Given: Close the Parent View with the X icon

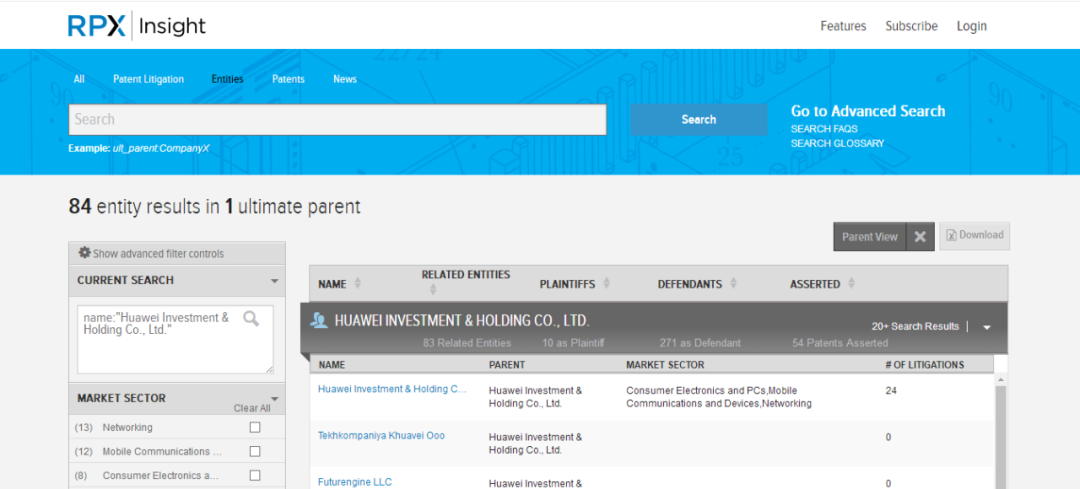Looking at the screenshot, I should point(920,237).
